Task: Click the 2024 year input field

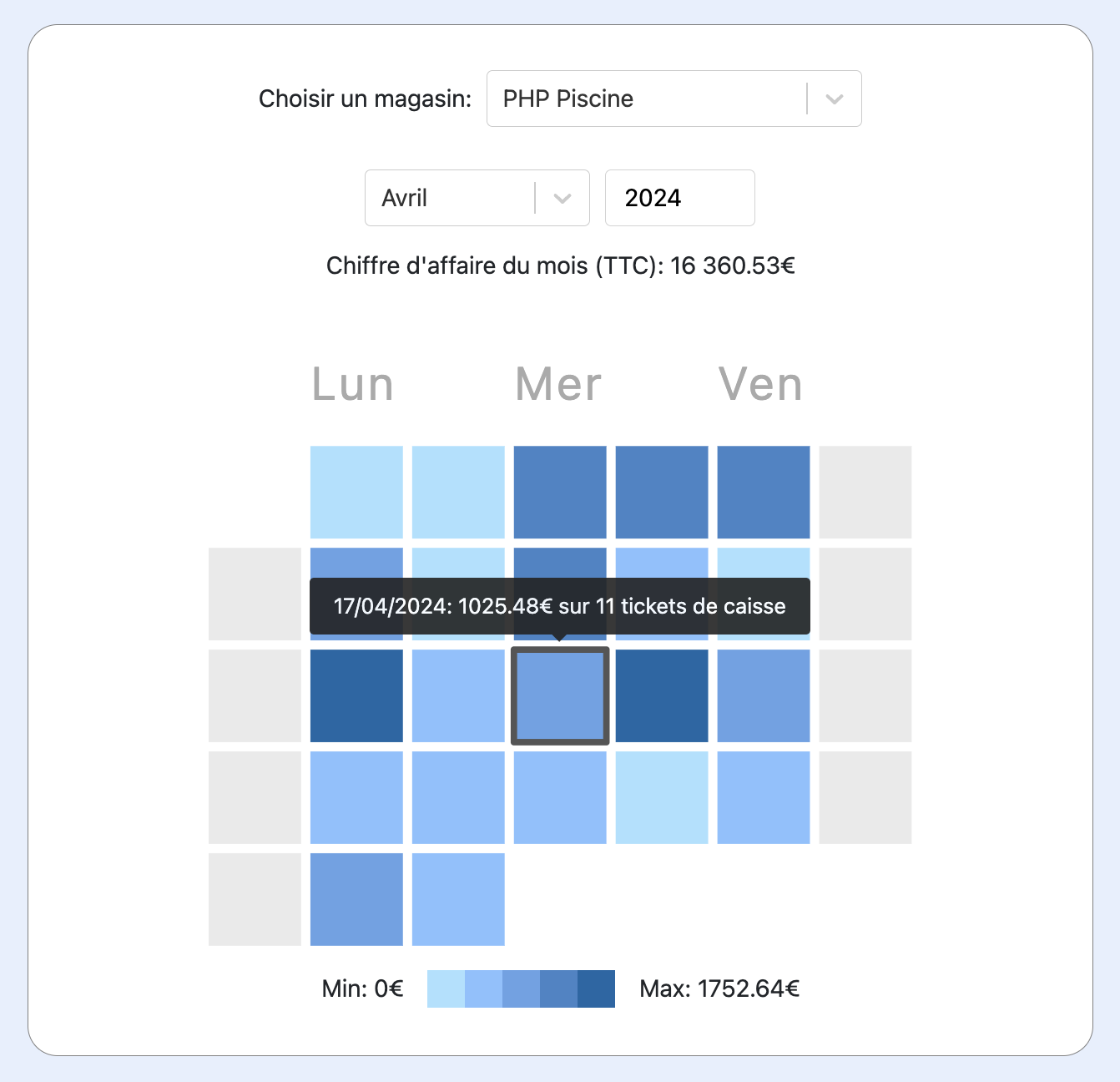Action: pos(679,198)
